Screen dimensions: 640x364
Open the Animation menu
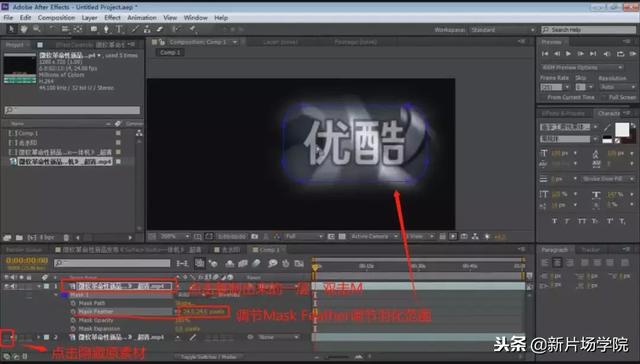[142, 18]
